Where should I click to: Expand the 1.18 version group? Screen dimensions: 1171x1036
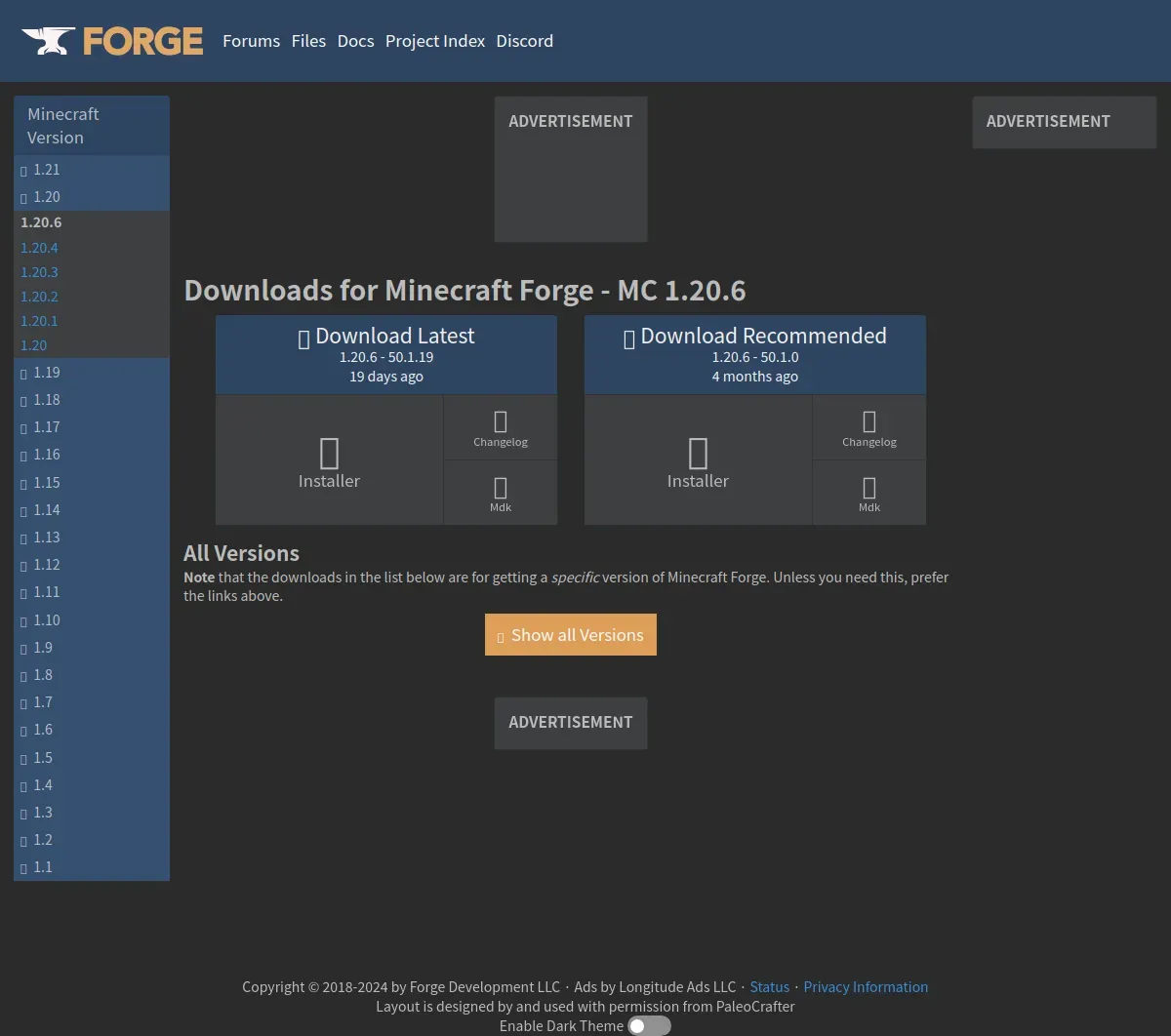point(92,400)
